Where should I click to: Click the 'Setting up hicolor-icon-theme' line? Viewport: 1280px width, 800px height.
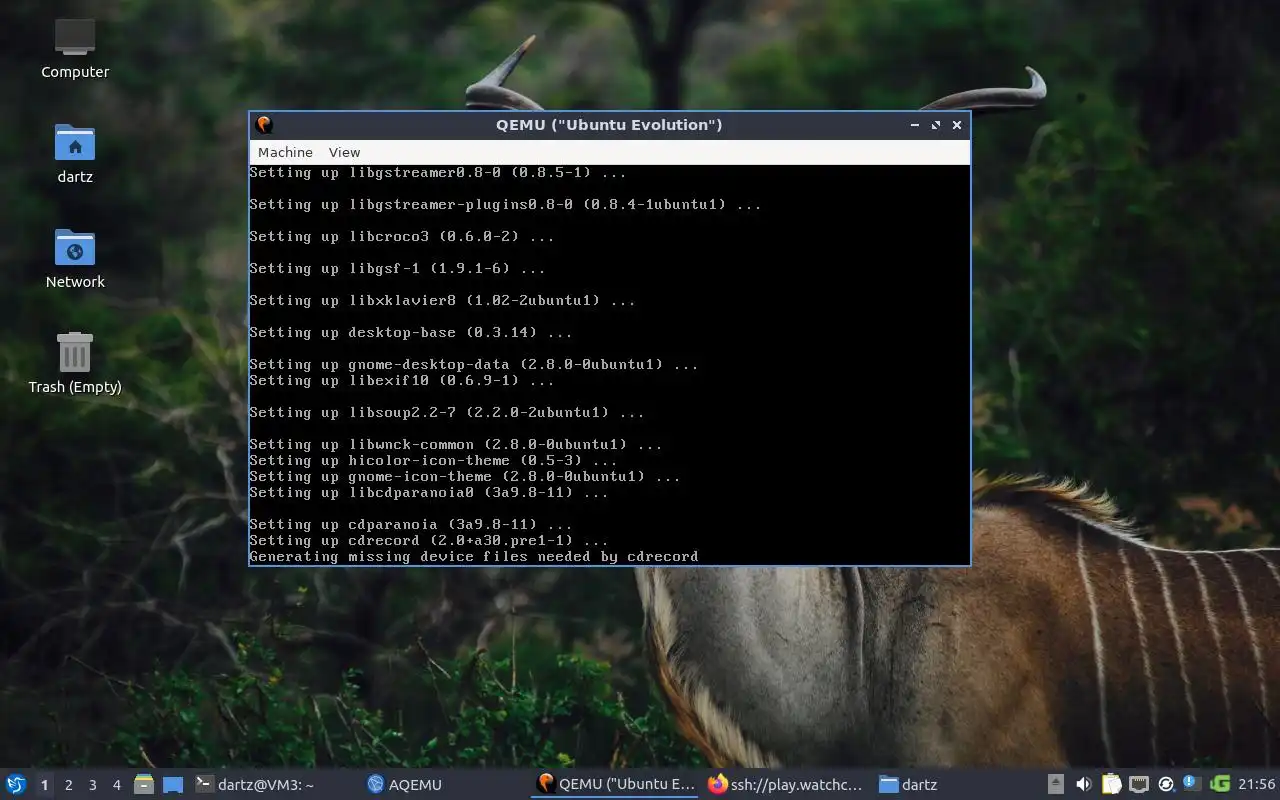point(433,460)
